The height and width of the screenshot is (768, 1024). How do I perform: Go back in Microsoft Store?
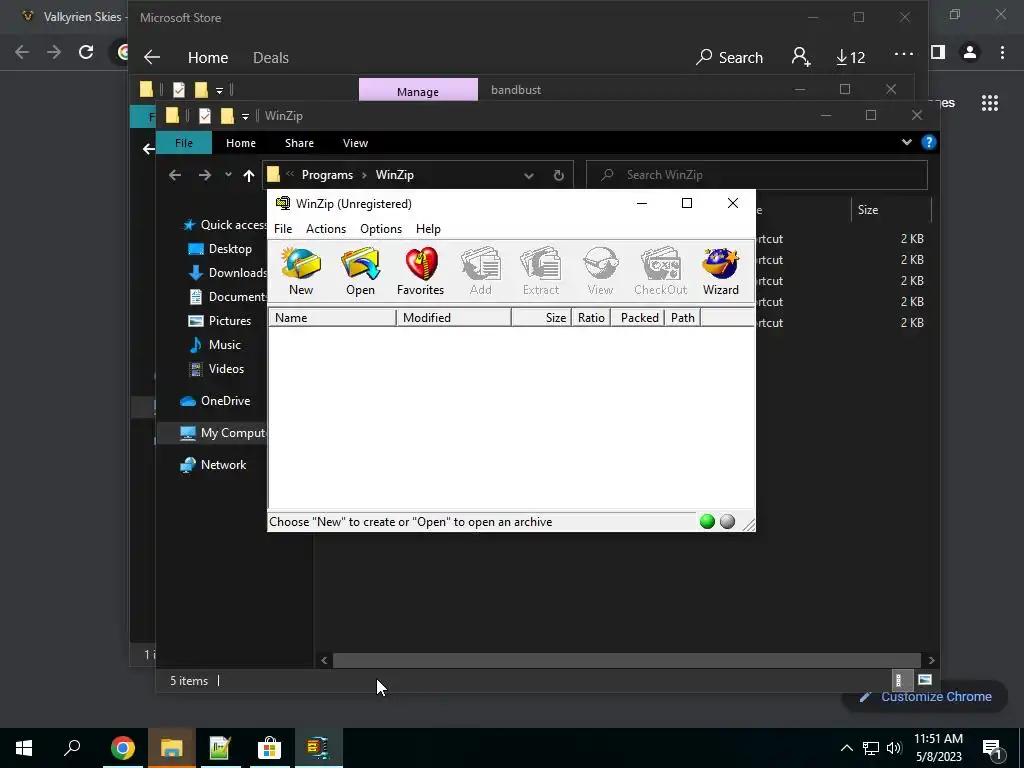point(152,57)
